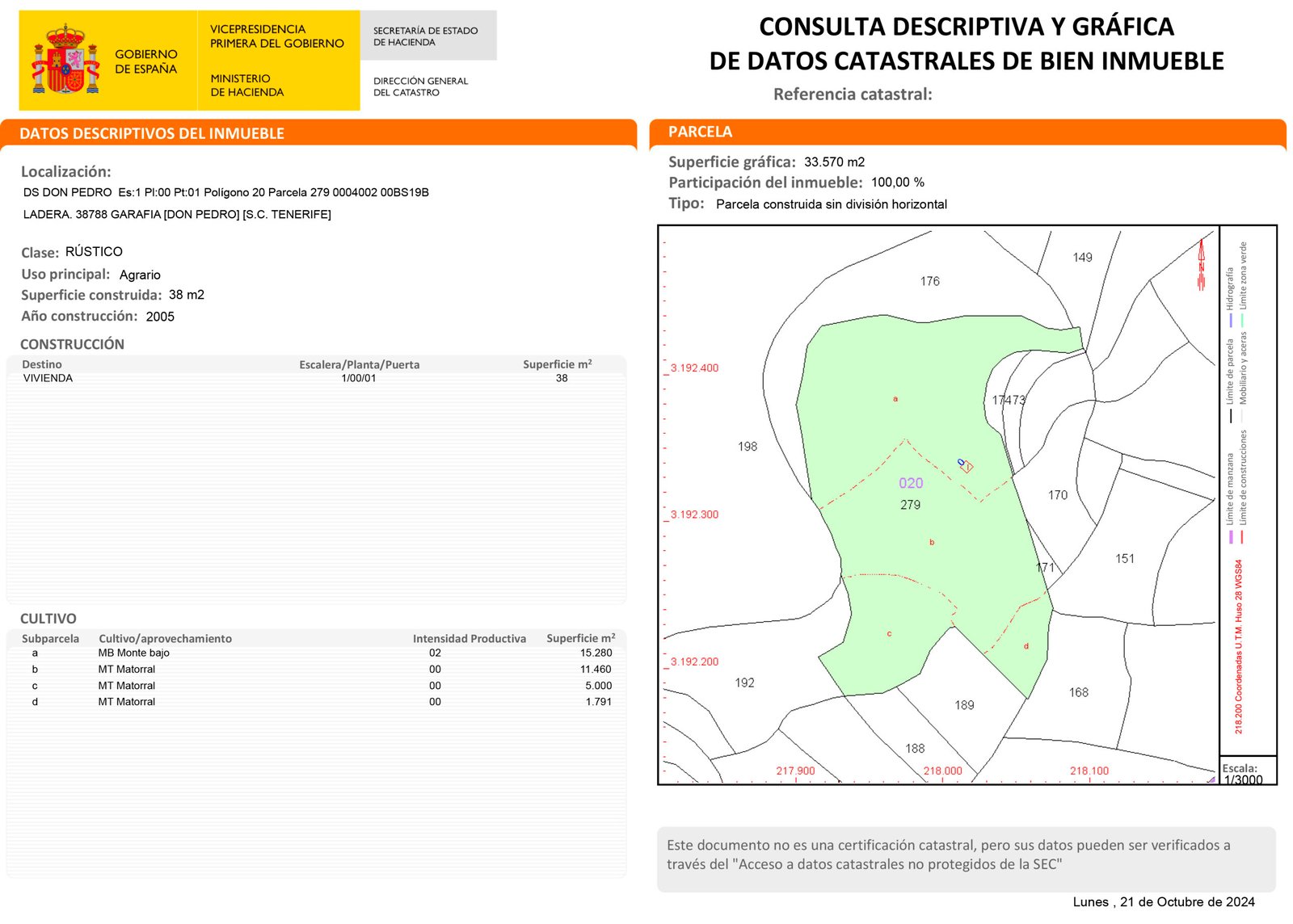The height and width of the screenshot is (924, 1293).
Task: Click subparcela marker 'a' on the map
Action: 895,399
